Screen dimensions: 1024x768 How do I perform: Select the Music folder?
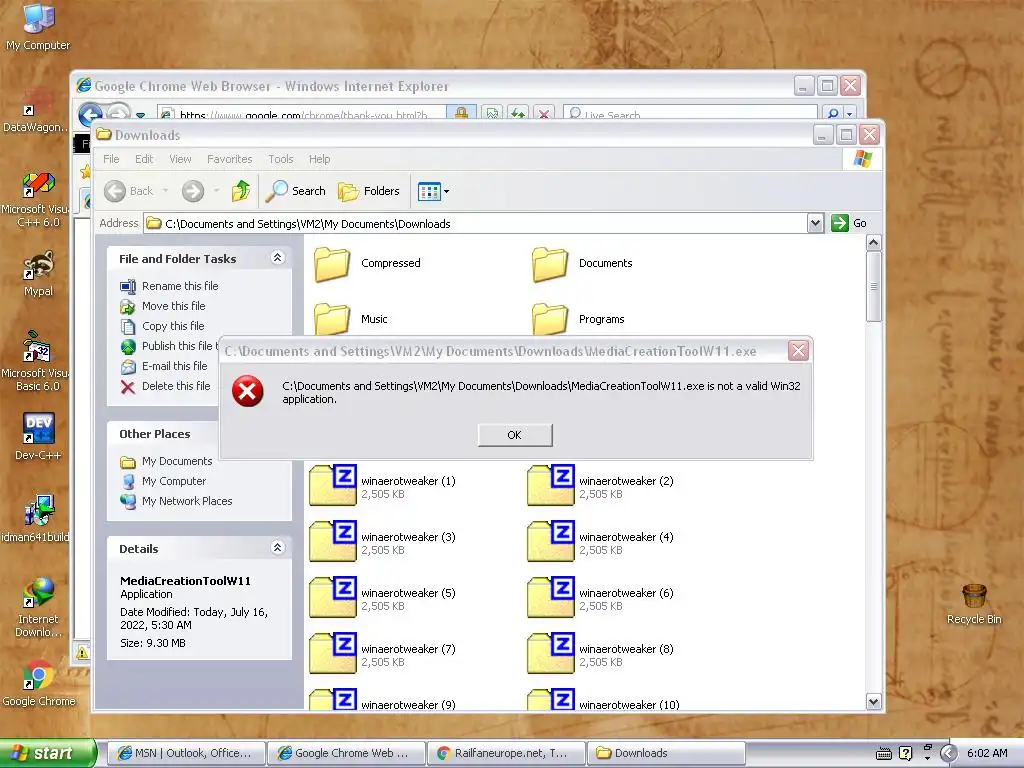351,319
